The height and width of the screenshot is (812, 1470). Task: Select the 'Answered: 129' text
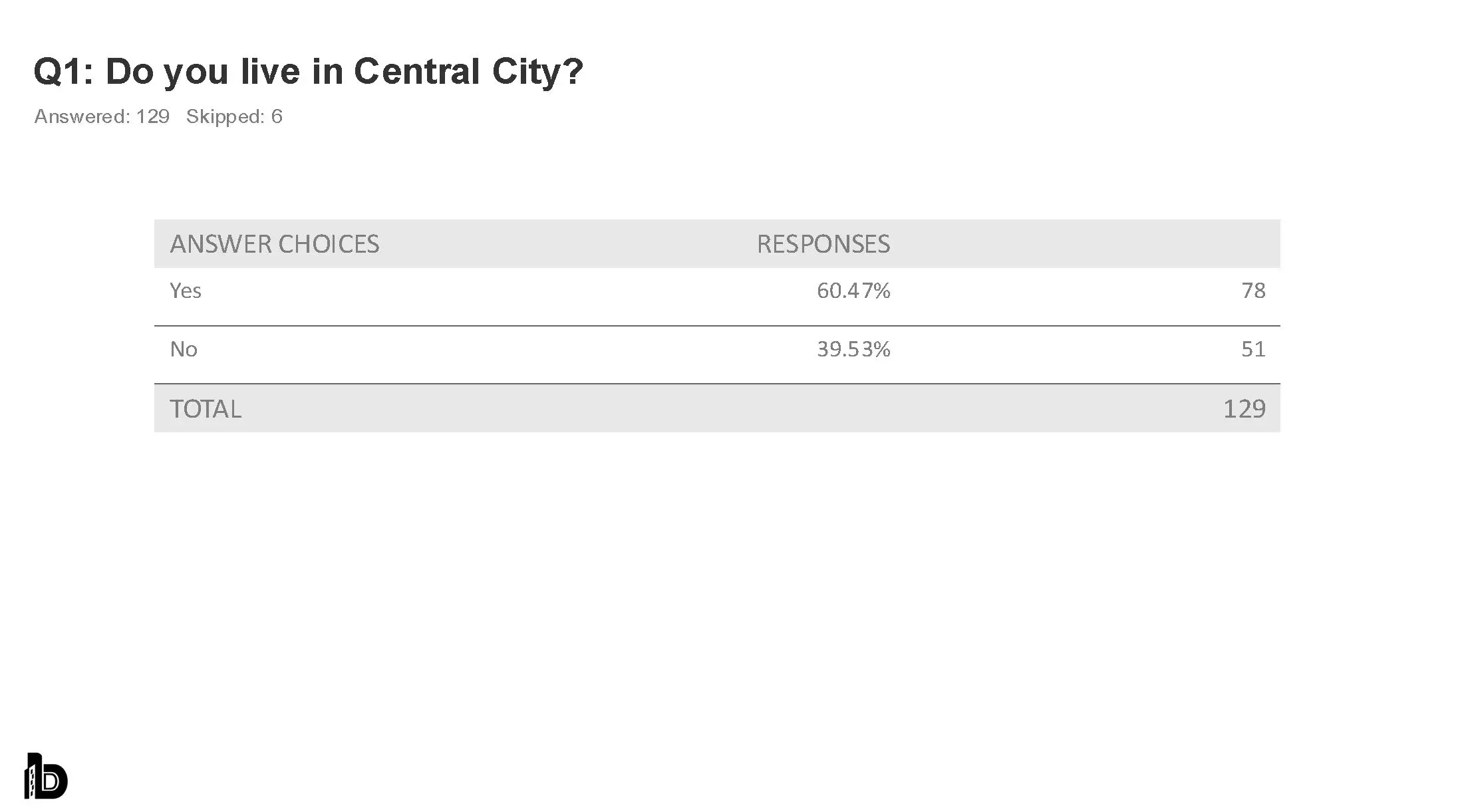pyautogui.click(x=102, y=116)
